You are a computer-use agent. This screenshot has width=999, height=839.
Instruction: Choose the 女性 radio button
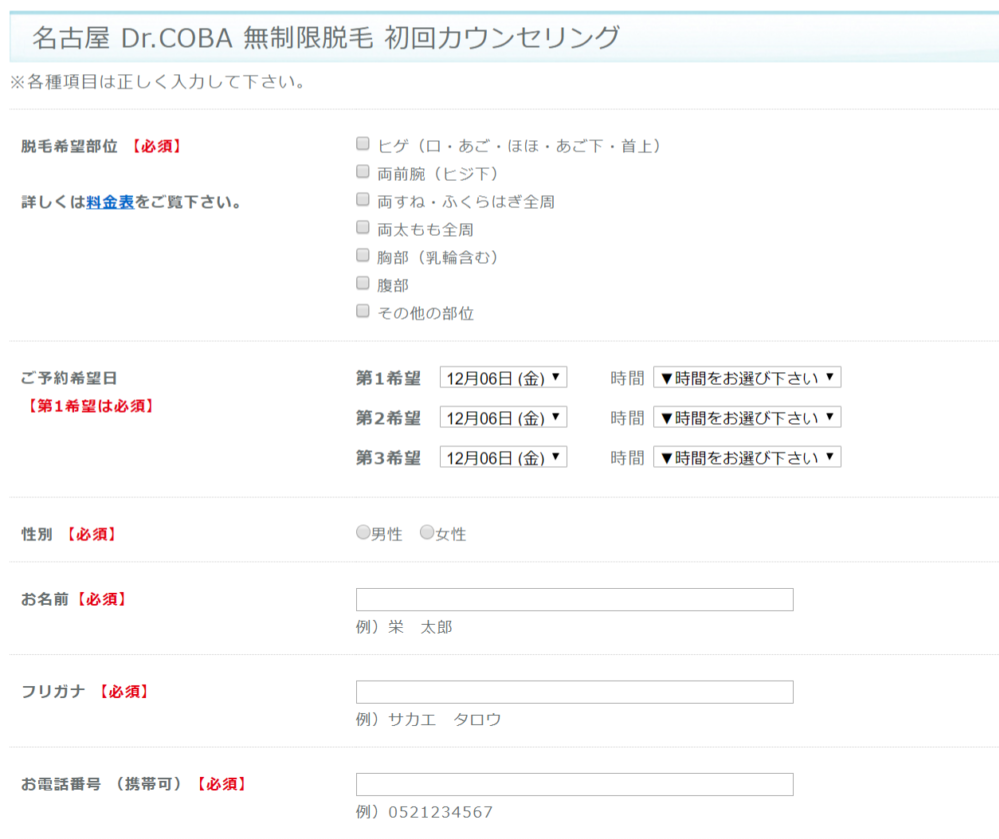click(x=427, y=532)
